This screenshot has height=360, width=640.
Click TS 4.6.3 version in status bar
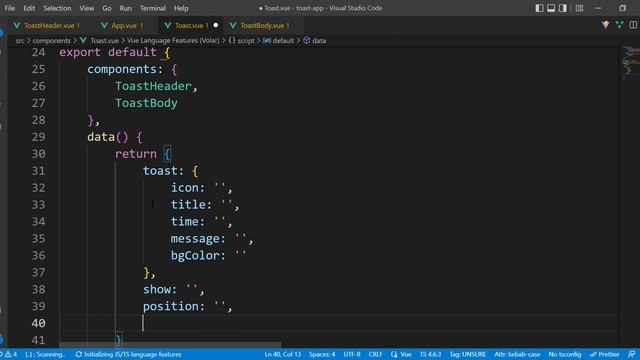click(x=430, y=354)
